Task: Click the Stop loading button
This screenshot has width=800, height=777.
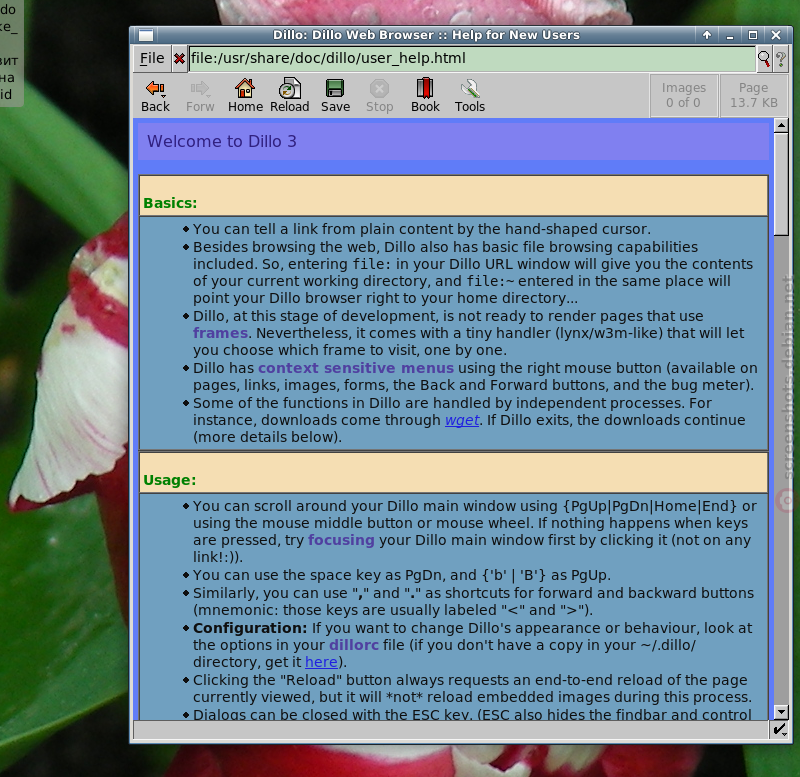Action: [x=380, y=96]
